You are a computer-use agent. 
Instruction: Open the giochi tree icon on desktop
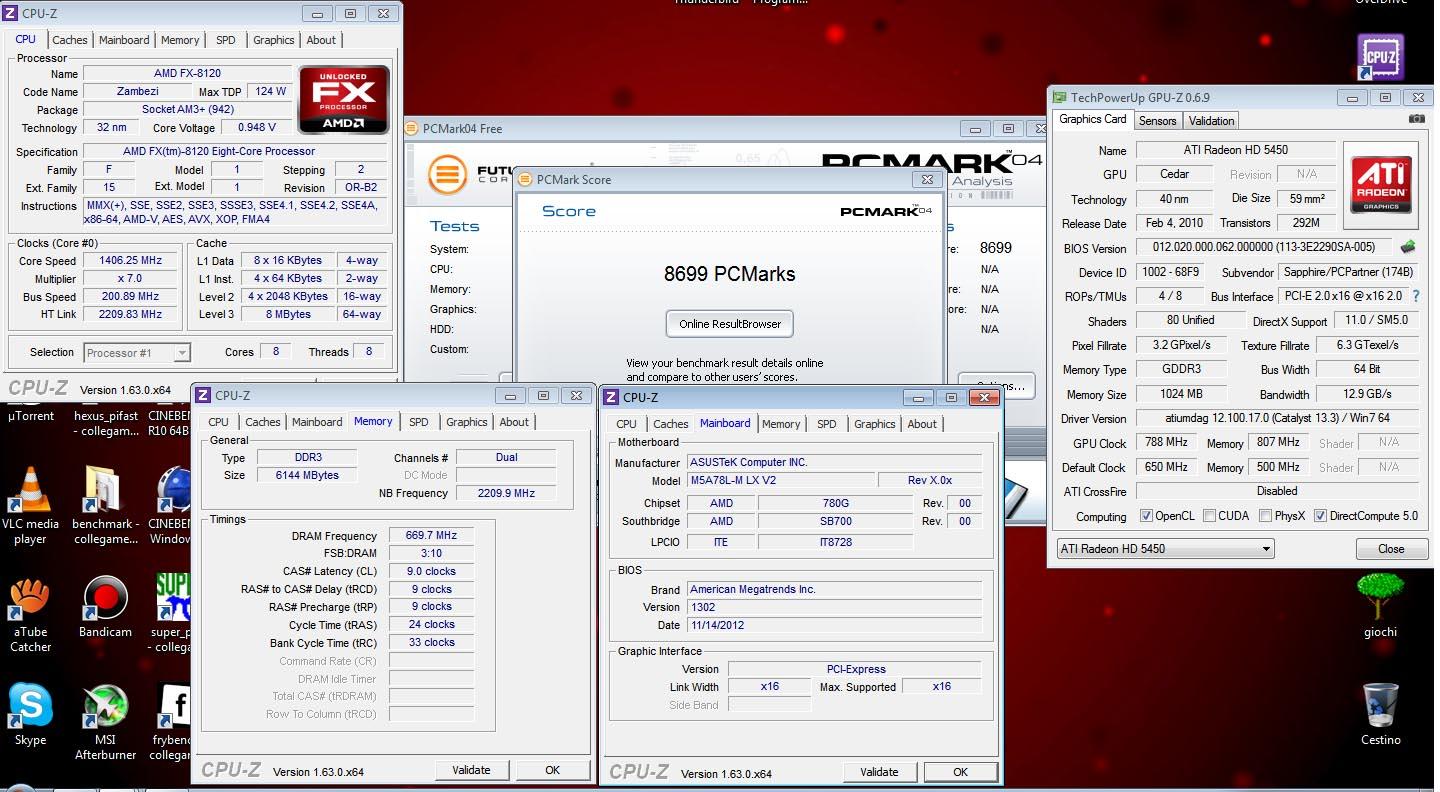tap(1380, 606)
